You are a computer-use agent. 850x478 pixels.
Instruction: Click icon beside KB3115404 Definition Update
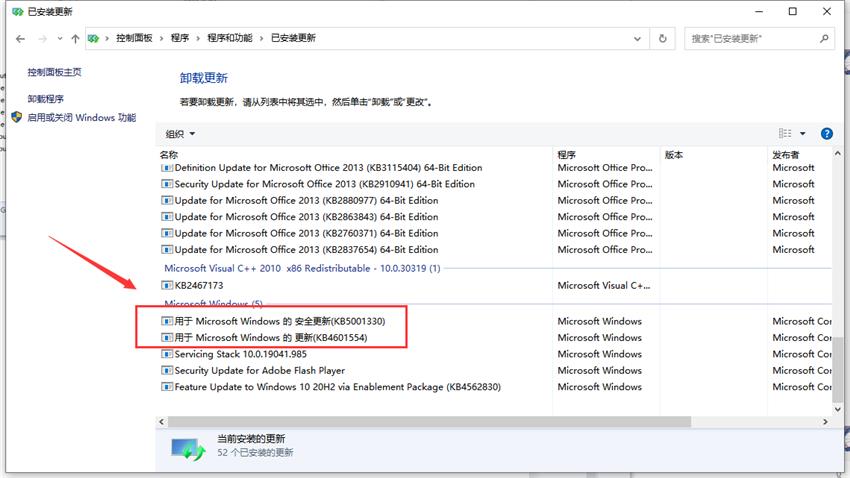[167, 168]
